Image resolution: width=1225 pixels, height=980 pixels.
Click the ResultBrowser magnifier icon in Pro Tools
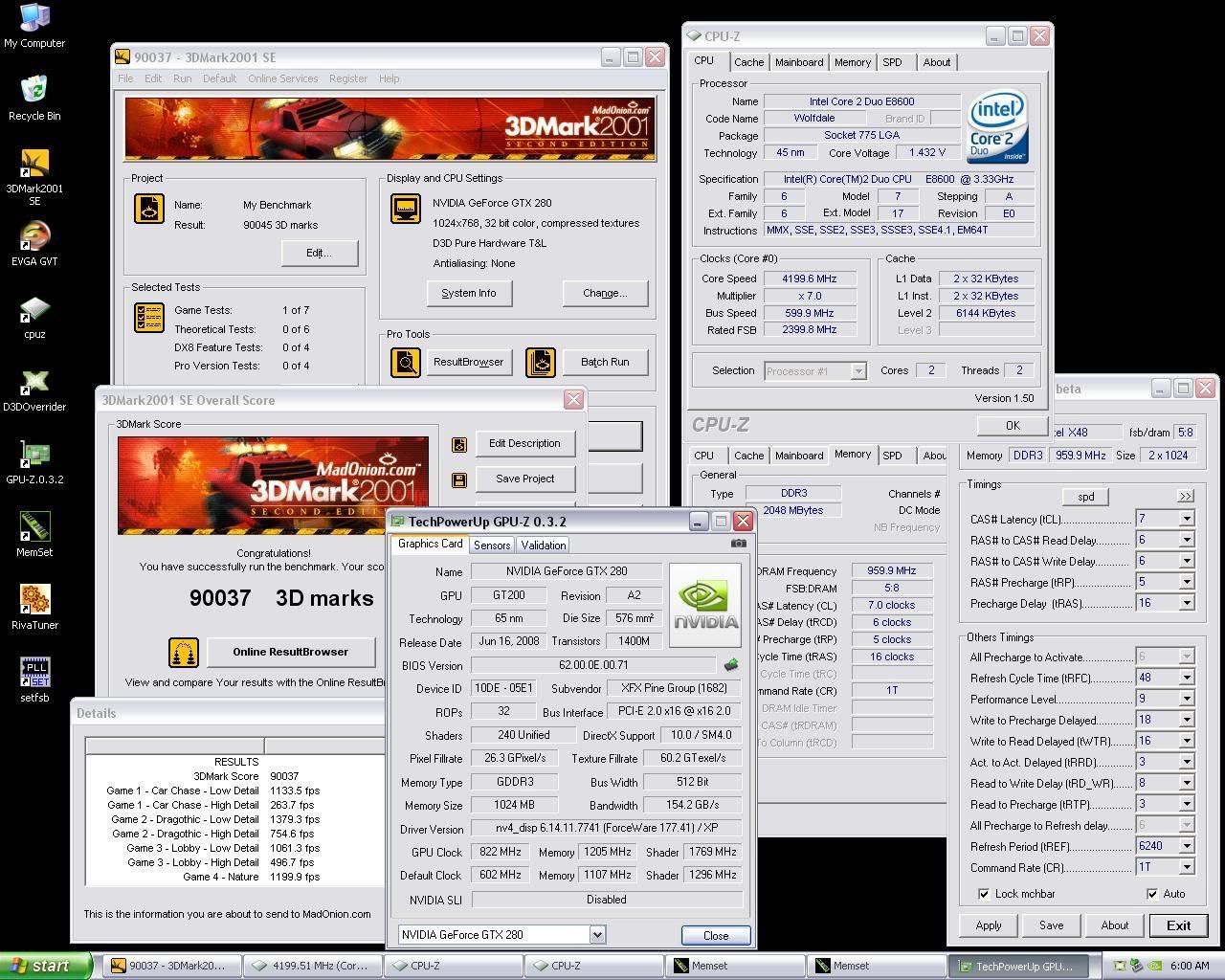pyautogui.click(x=406, y=362)
